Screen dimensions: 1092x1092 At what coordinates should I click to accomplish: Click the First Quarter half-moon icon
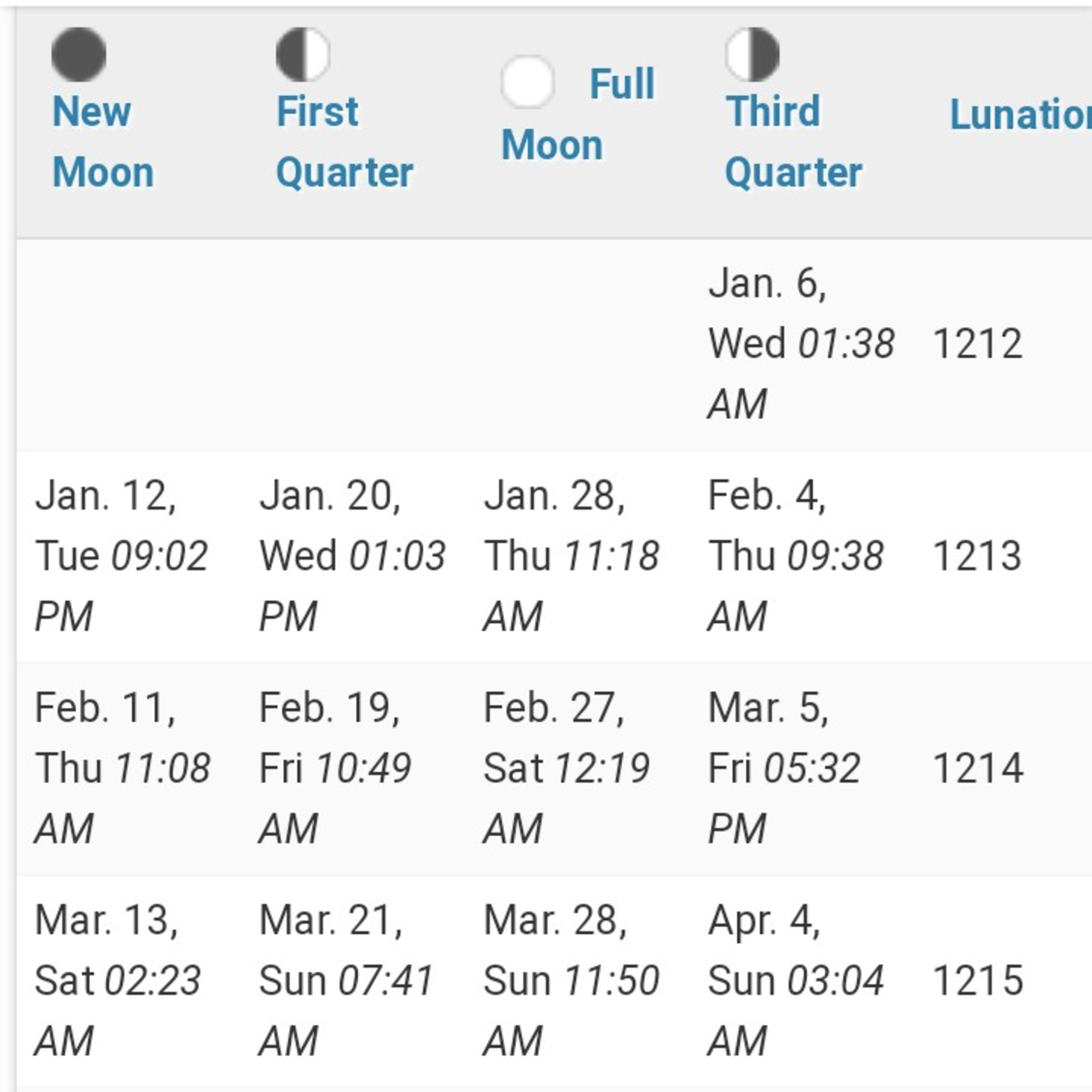click(303, 55)
